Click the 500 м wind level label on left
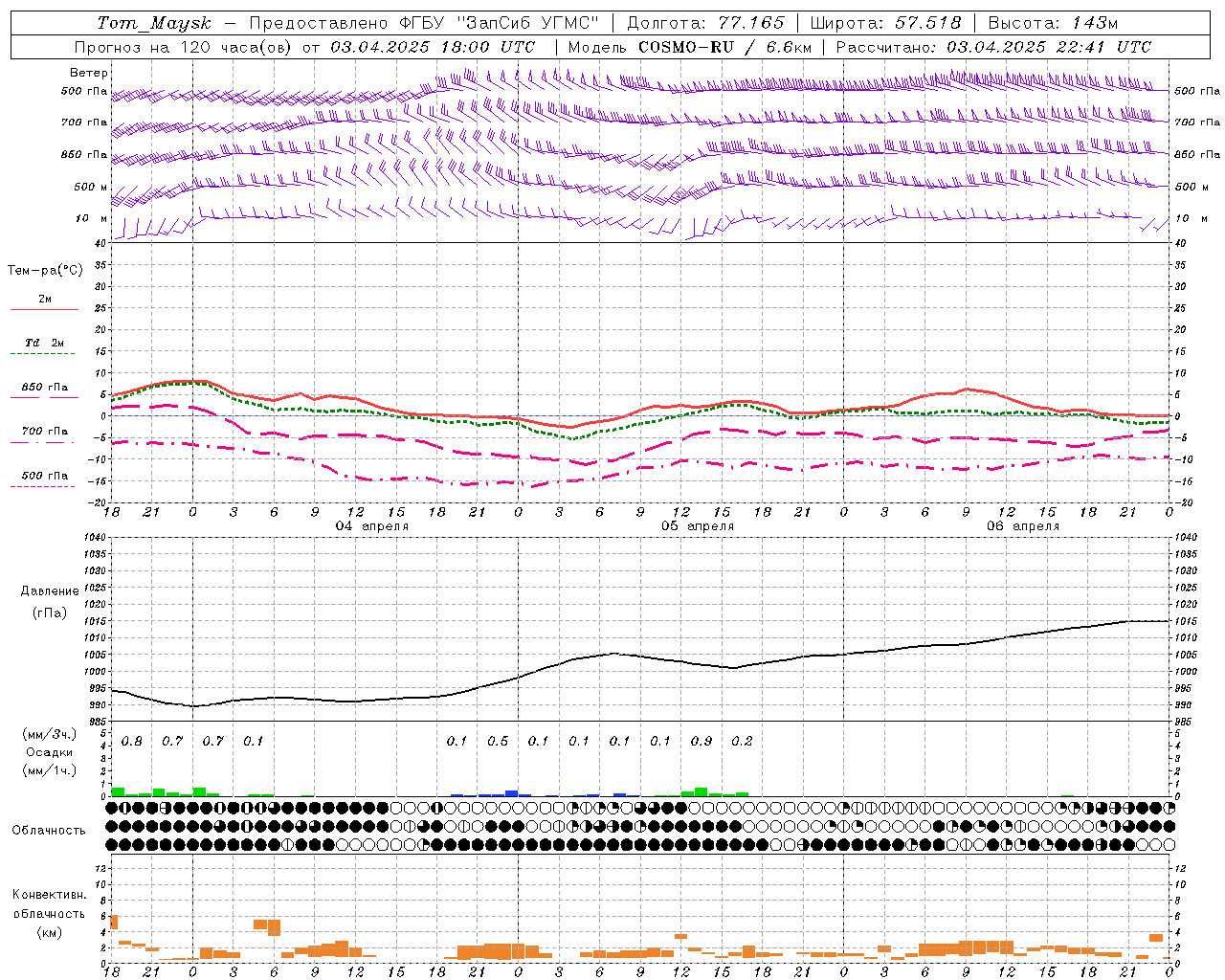 click(x=91, y=188)
